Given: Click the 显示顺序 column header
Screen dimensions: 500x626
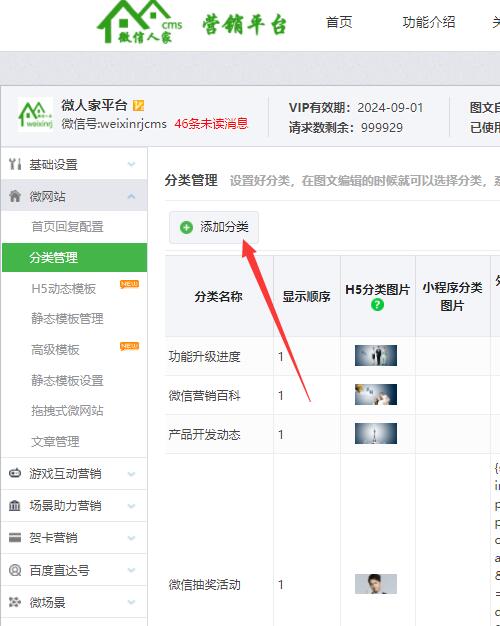Looking at the screenshot, I should click(x=306, y=297).
